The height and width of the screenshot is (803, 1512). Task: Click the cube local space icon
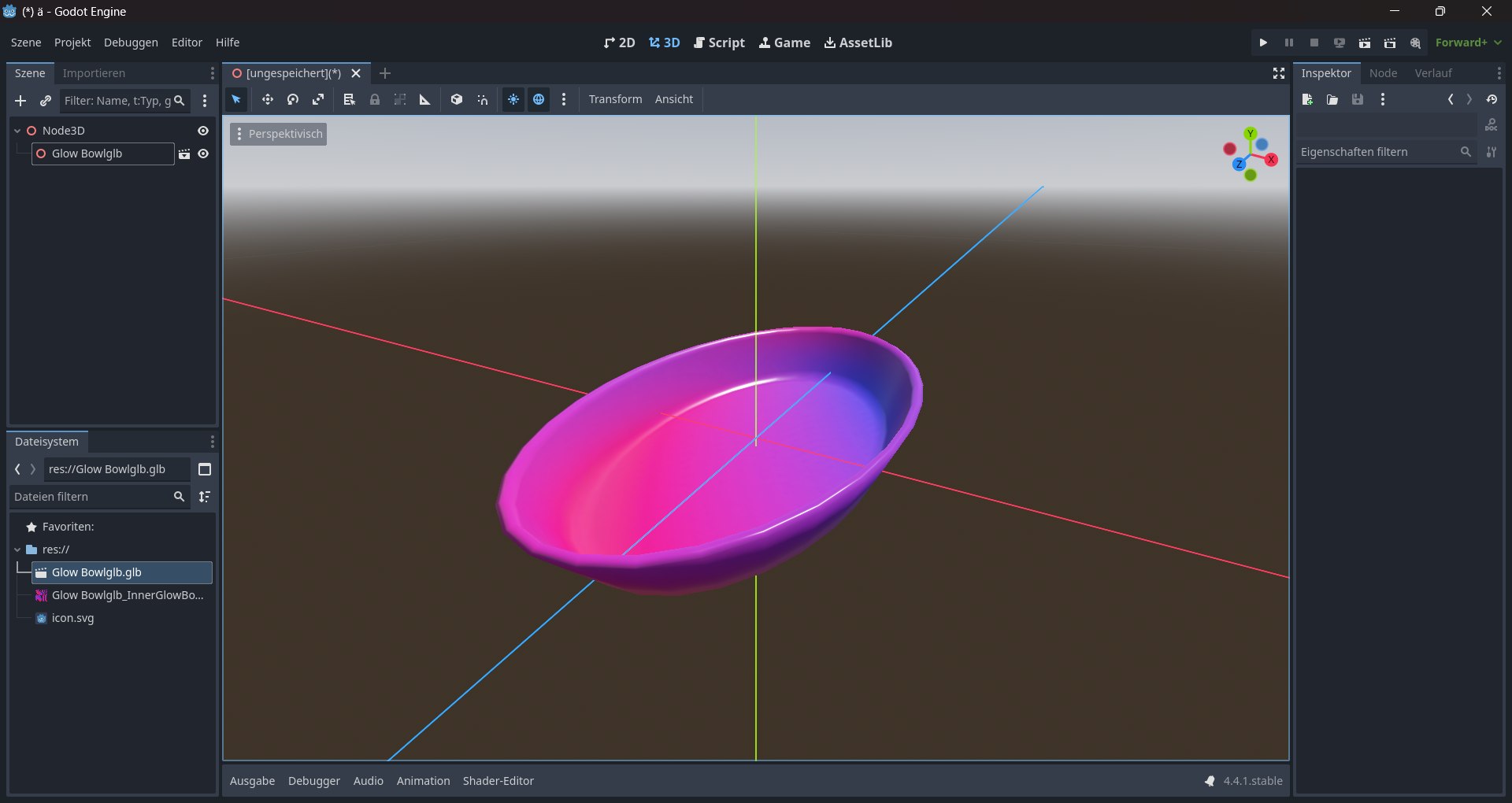pos(457,99)
